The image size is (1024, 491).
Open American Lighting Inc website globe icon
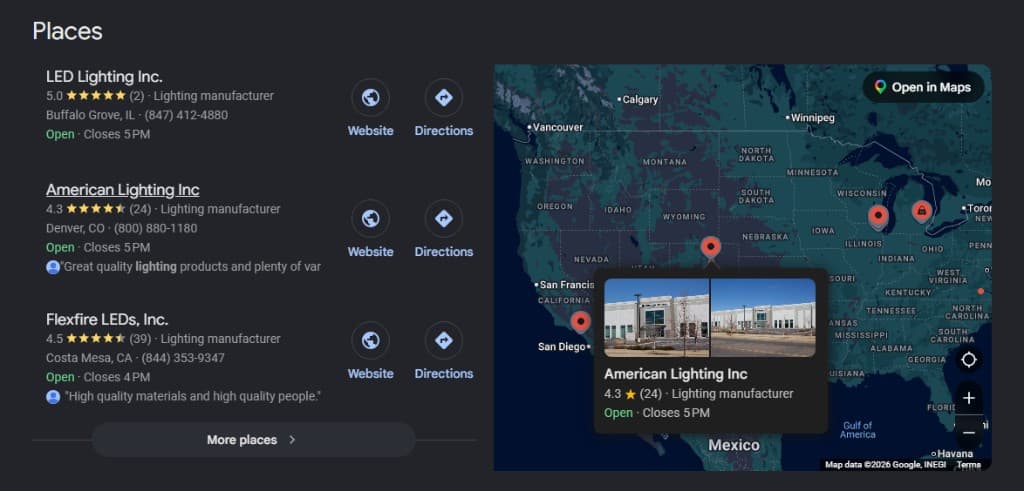click(370, 219)
